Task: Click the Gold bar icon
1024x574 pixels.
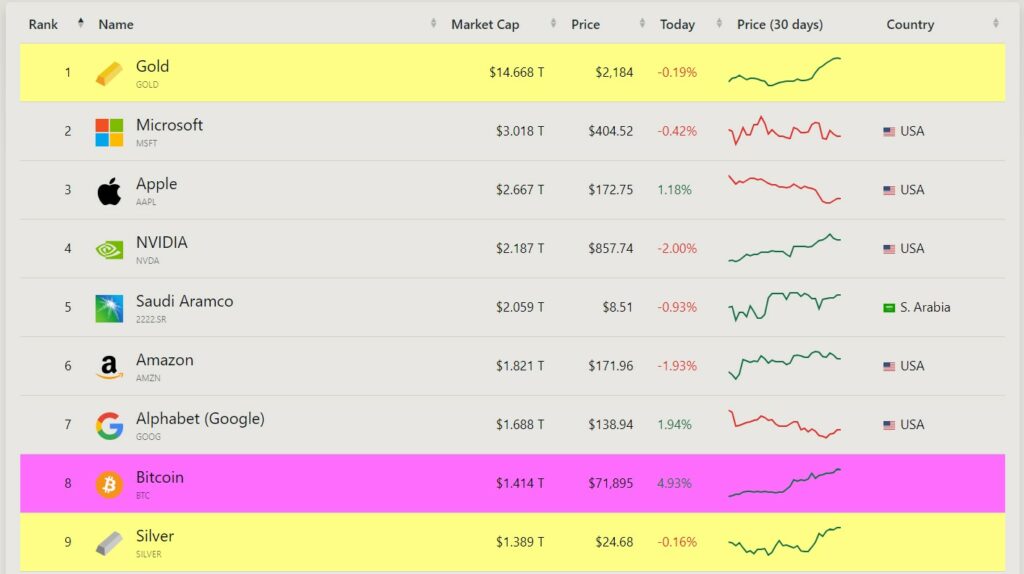Action: (109, 73)
